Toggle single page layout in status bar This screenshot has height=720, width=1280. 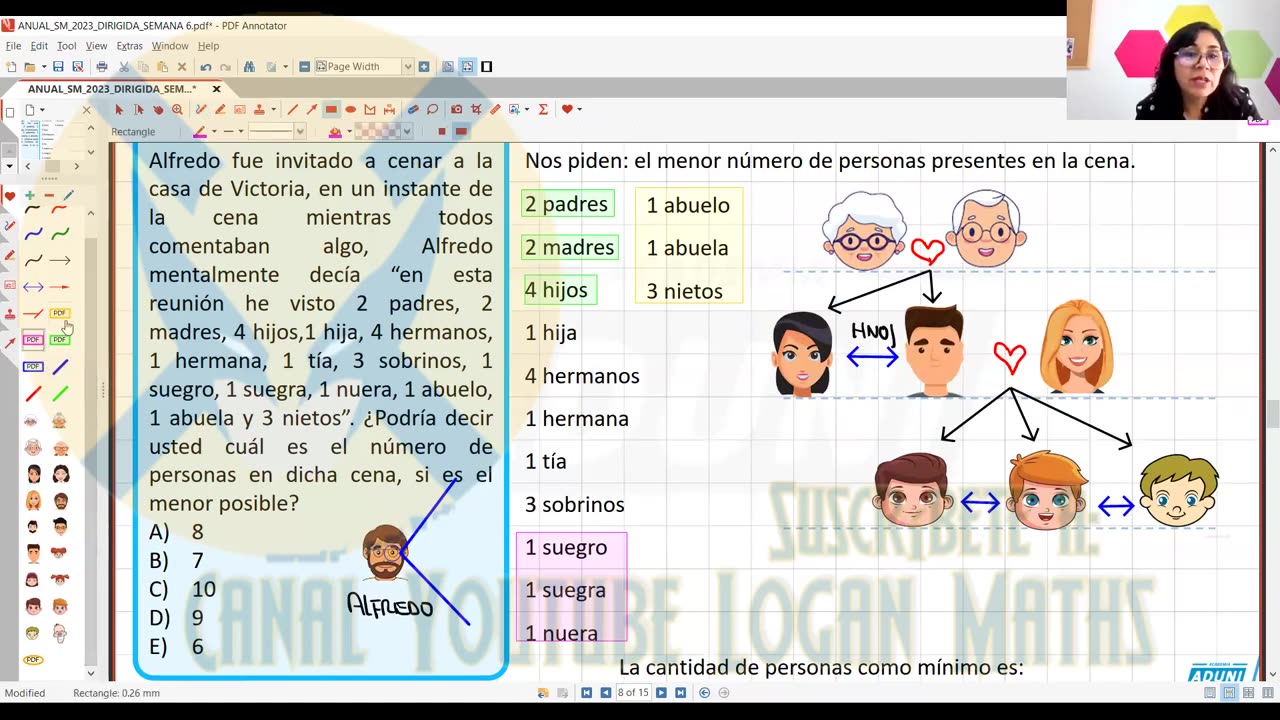[x=1210, y=692]
